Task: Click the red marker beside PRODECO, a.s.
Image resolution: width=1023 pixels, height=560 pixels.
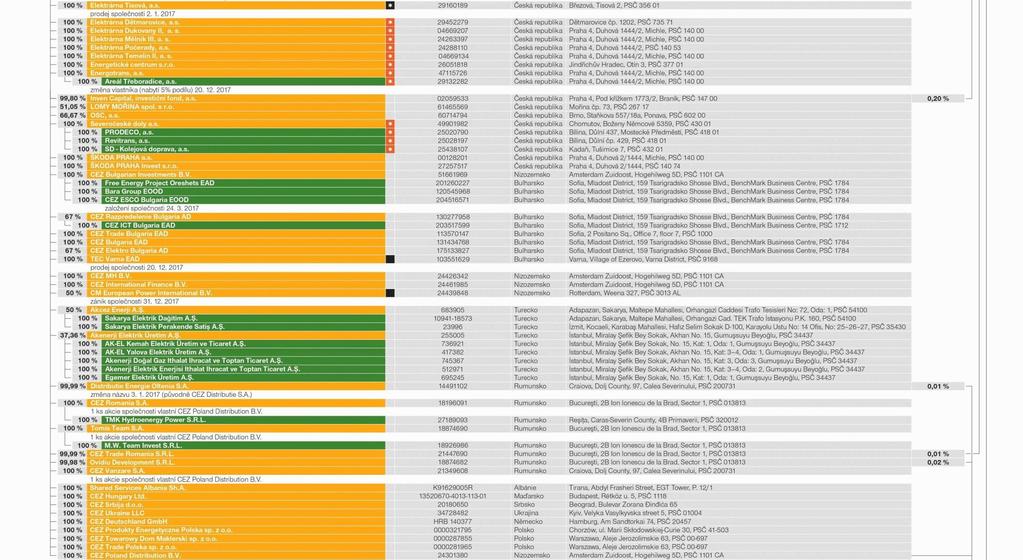Action: pyautogui.click(x=390, y=132)
